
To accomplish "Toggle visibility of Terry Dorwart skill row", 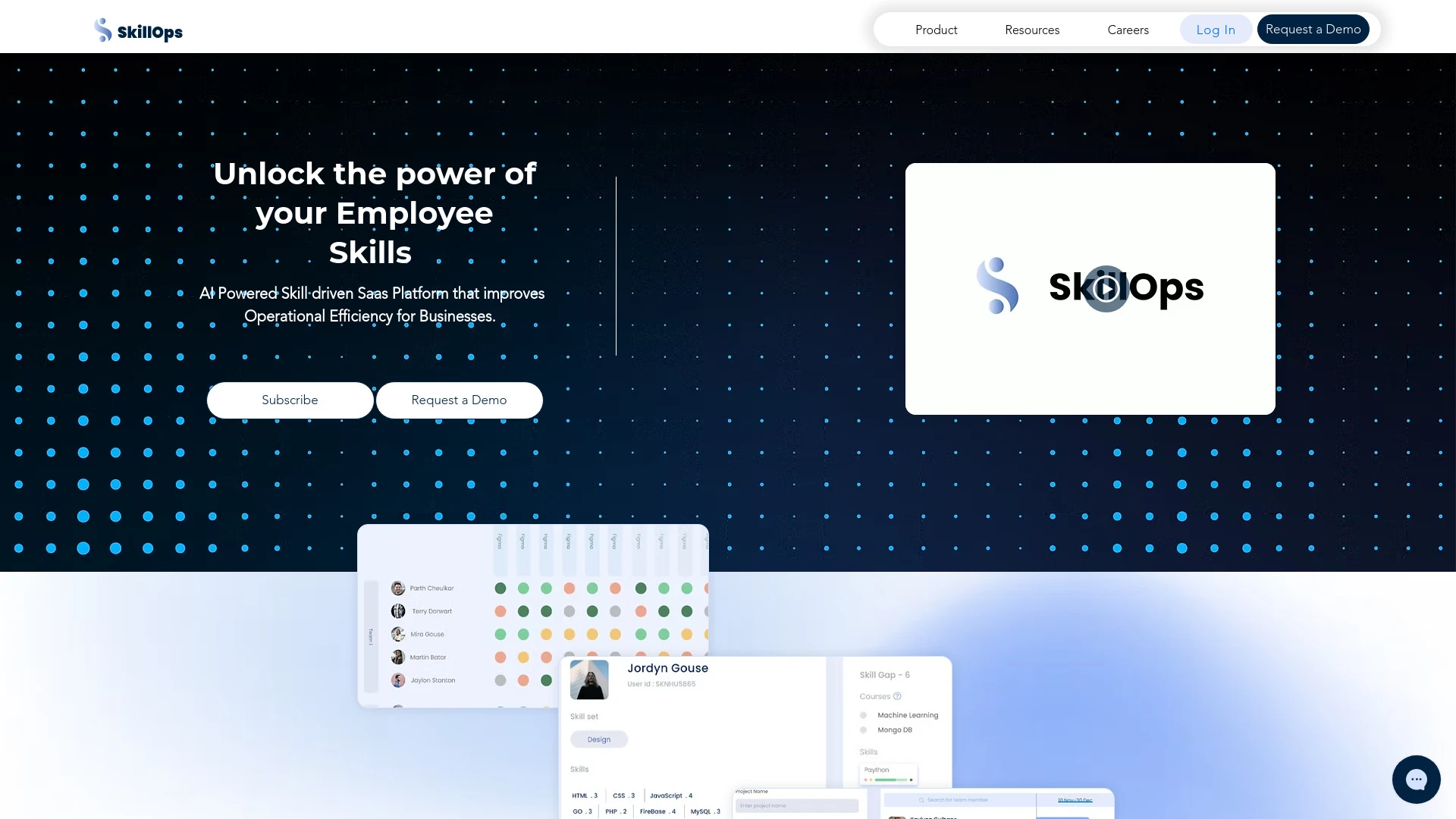I will pyautogui.click(x=429, y=611).
